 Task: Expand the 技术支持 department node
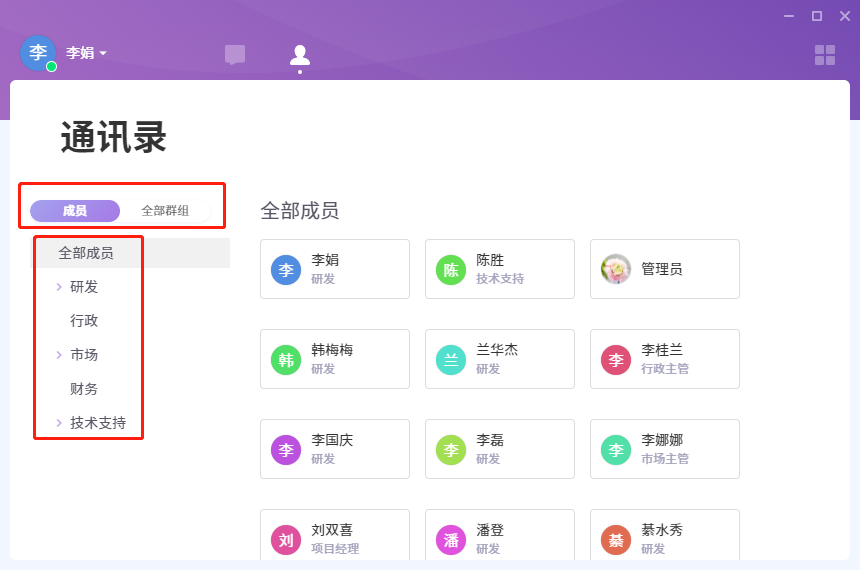click(x=59, y=423)
